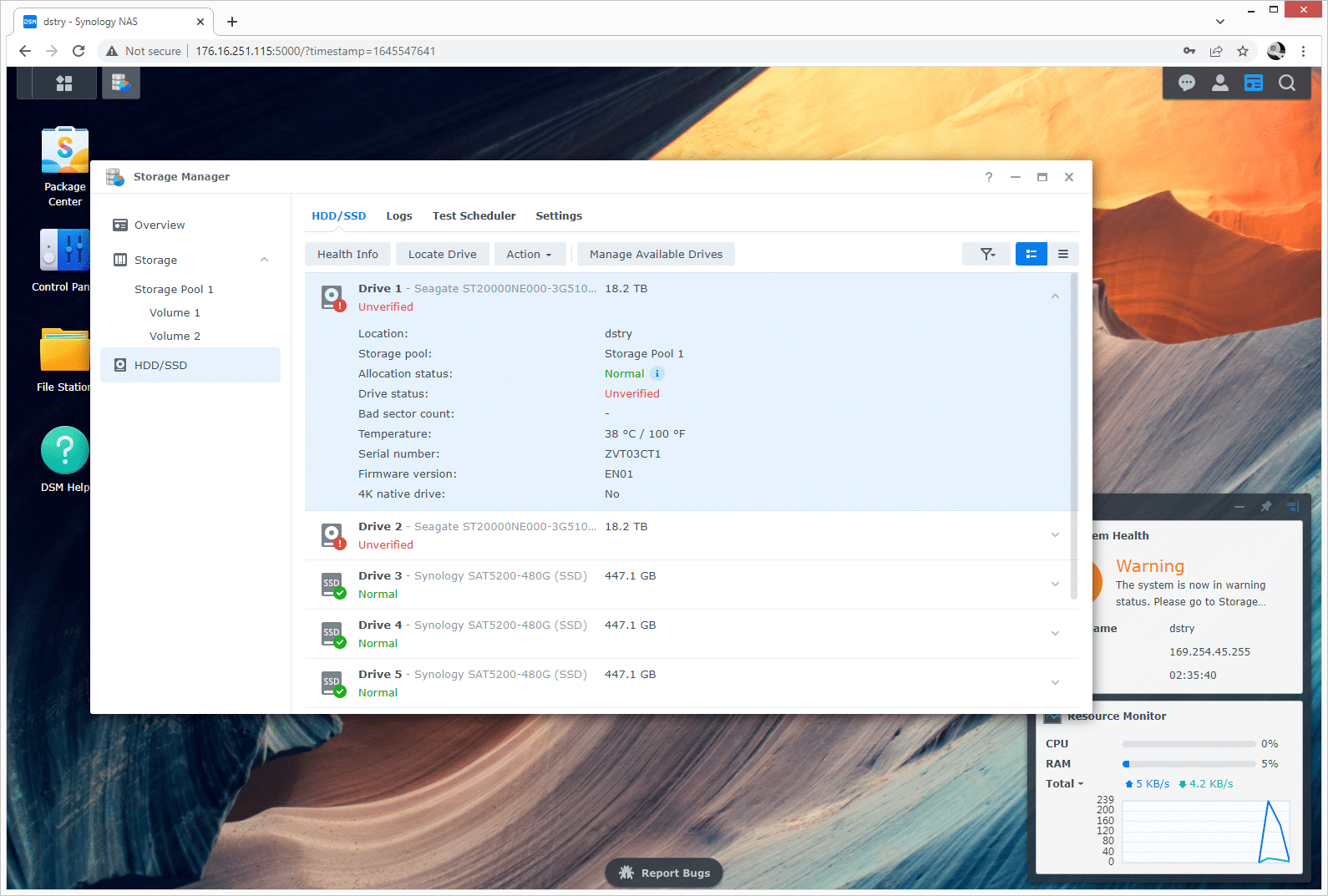Open Storage Manager help question mark
The image size is (1328, 896).
pyautogui.click(x=989, y=177)
